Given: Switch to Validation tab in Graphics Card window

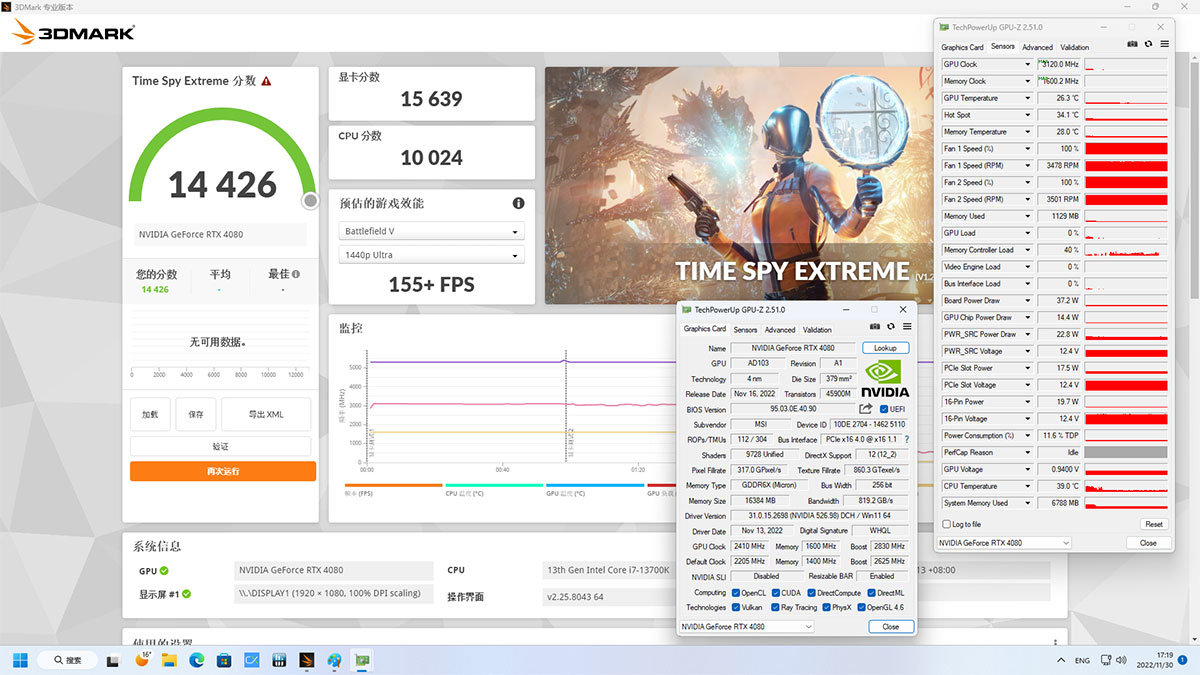Looking at the screenshot, I should click(x=817, y=330).
